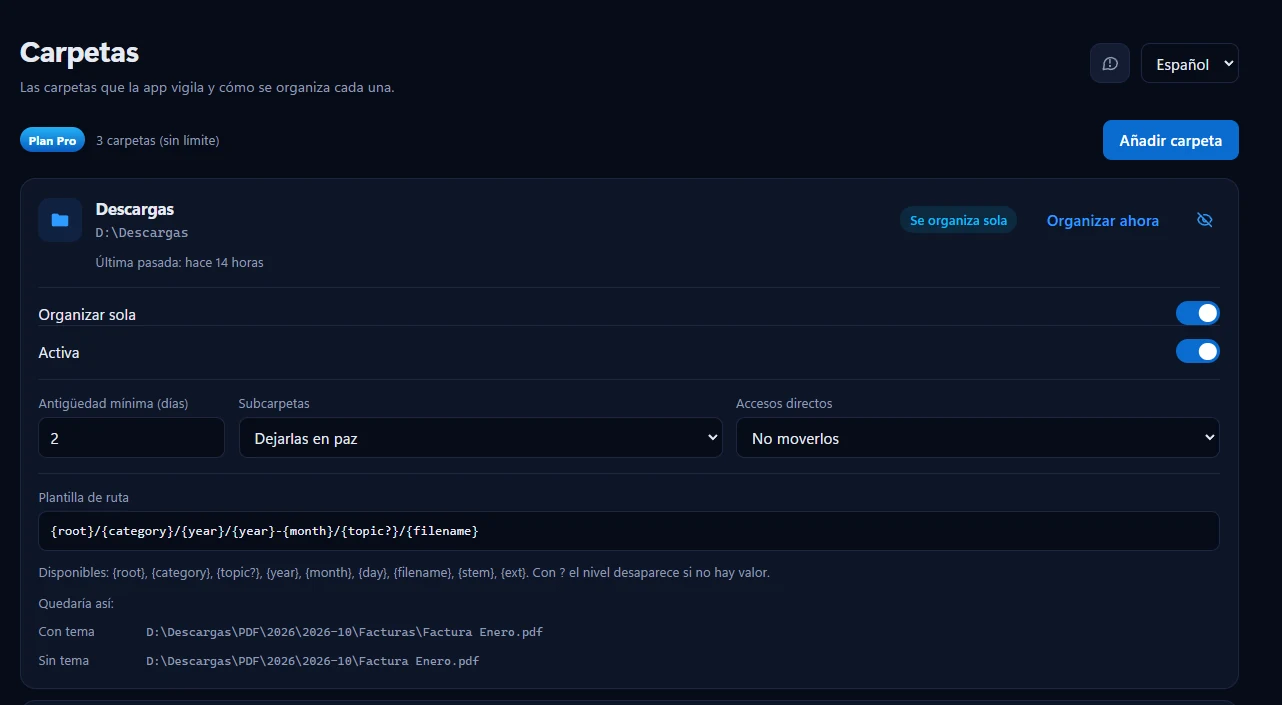
Task: Toggle the Activa switch
Action: coord(1198,351)
